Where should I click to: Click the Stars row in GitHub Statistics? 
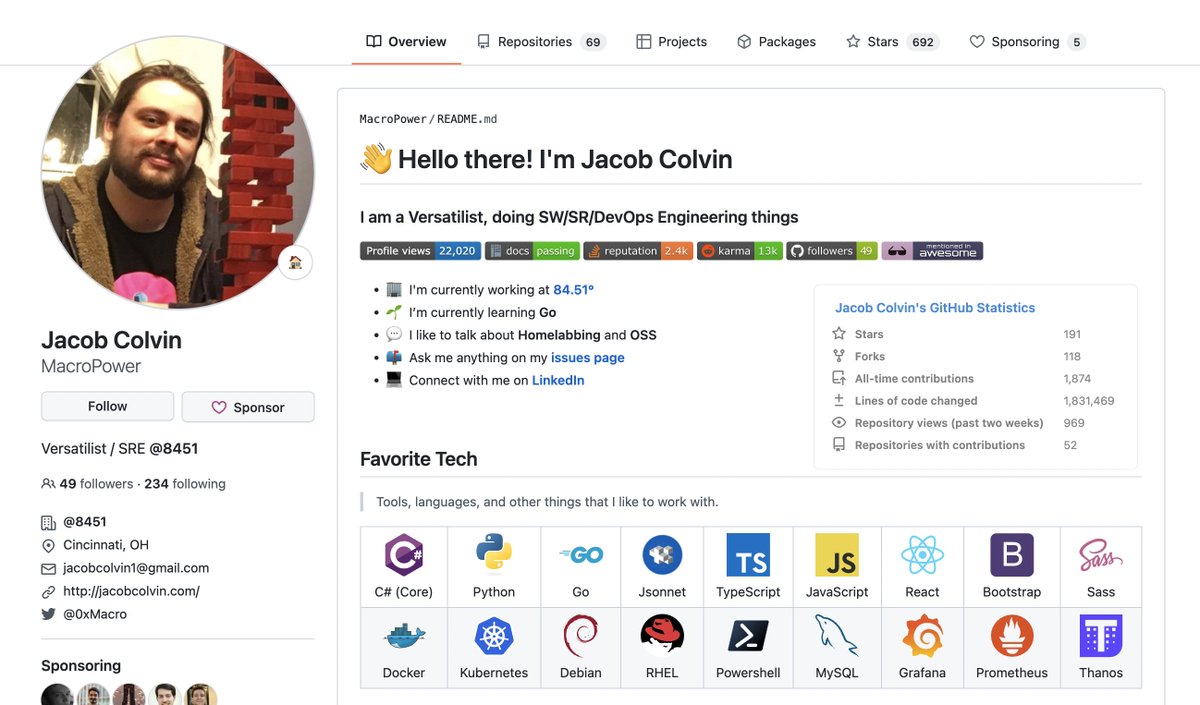(x=975, y=334)
